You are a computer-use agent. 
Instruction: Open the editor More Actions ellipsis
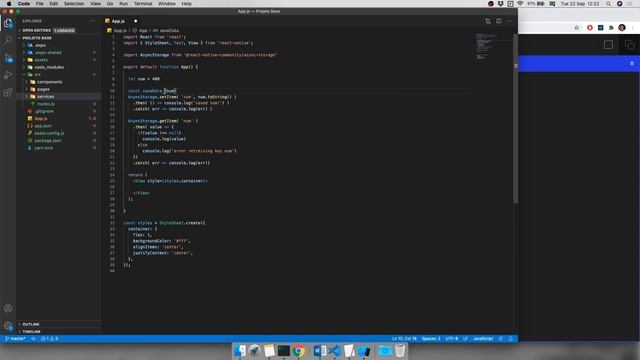coord(509,21)
